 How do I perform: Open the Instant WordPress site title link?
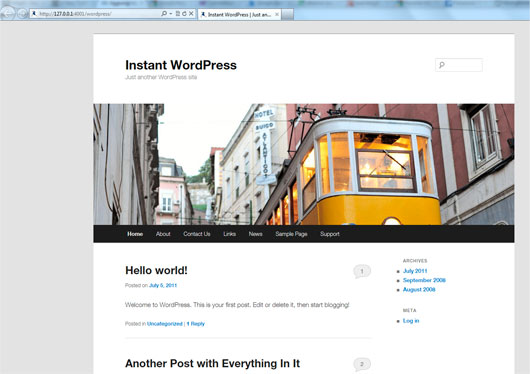[x=181, y=65]
